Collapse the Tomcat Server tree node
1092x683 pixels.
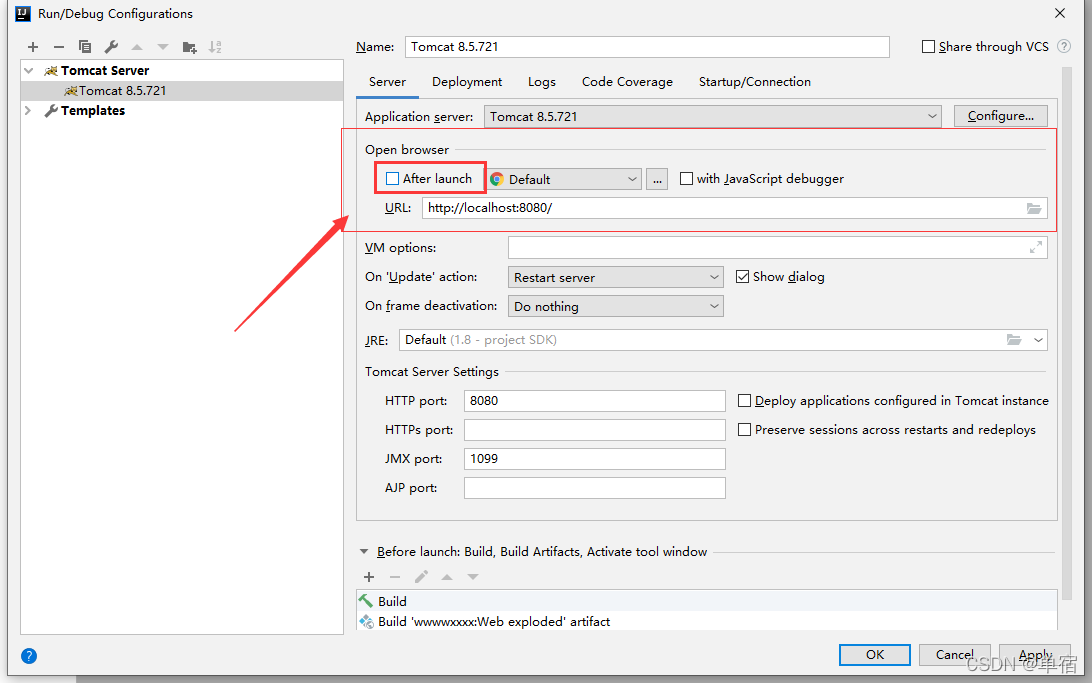click(x=29, y=70)
